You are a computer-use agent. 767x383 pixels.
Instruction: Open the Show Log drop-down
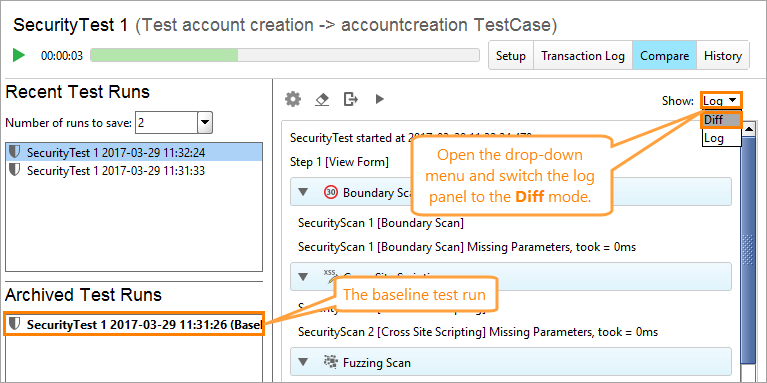722,100
